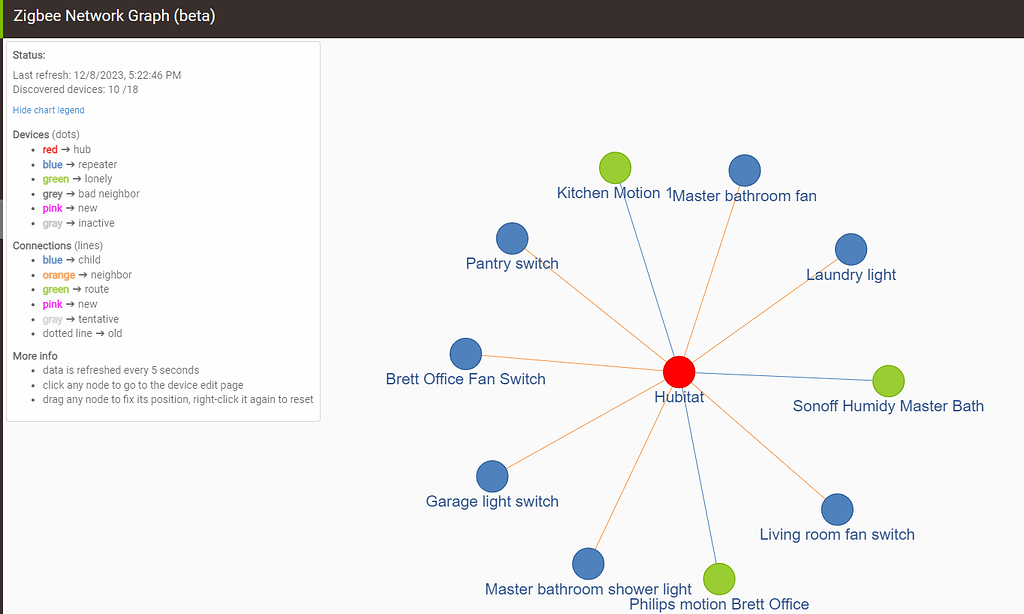Screen dimensions: 1024x614
Task: Click the Laundry light repeater node
Action: [850, 250]
